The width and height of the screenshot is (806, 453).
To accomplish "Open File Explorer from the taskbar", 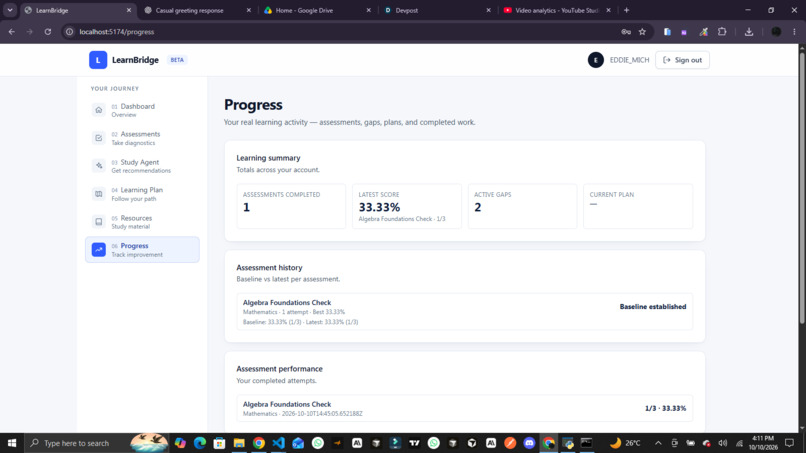I will tap(239, 443).
